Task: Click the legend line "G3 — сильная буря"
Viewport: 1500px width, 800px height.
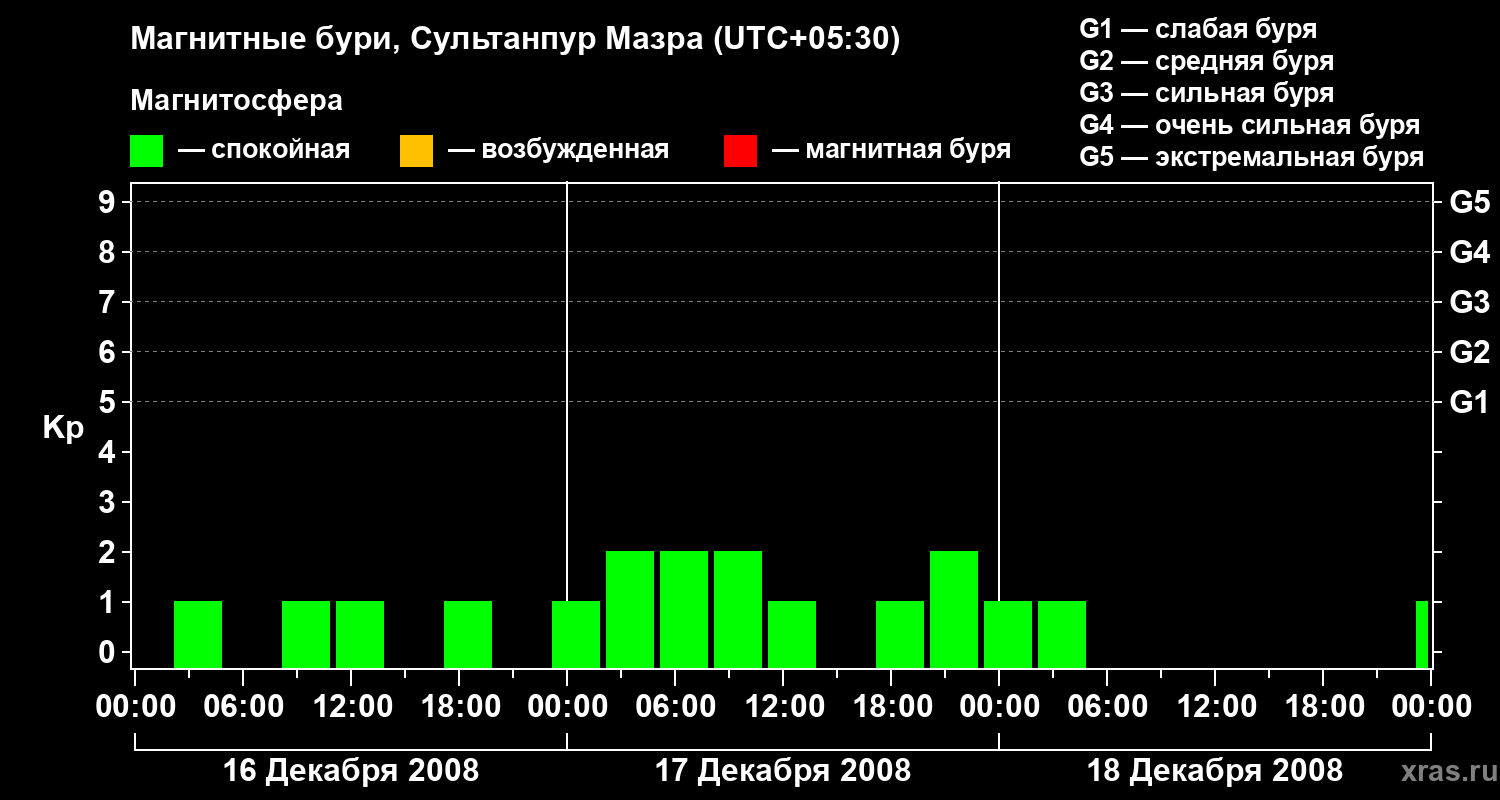Action: 1206,93
